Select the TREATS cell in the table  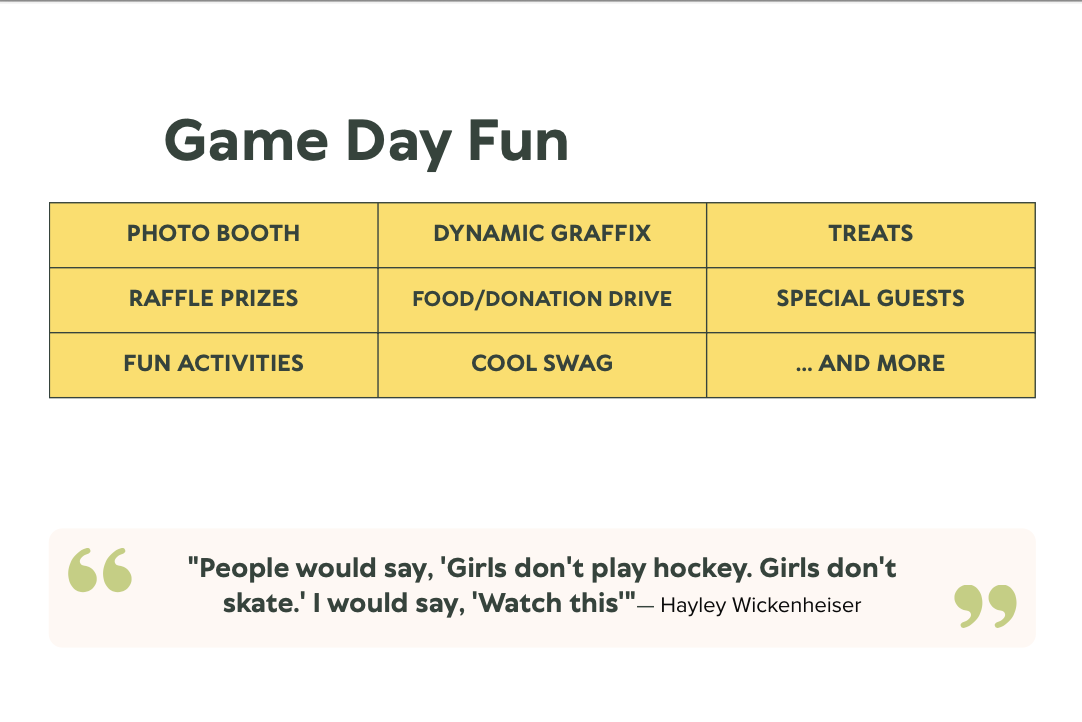(x=870, y=234)
